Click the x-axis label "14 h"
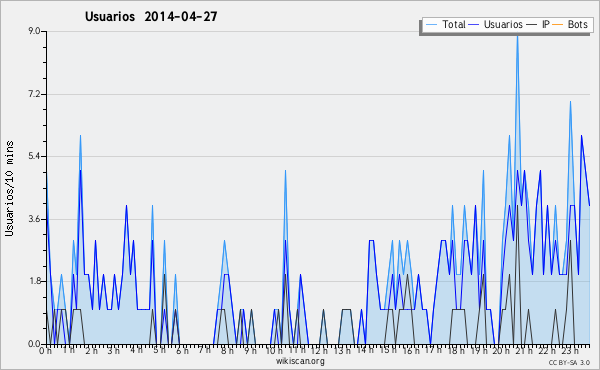 coord(364,350)
